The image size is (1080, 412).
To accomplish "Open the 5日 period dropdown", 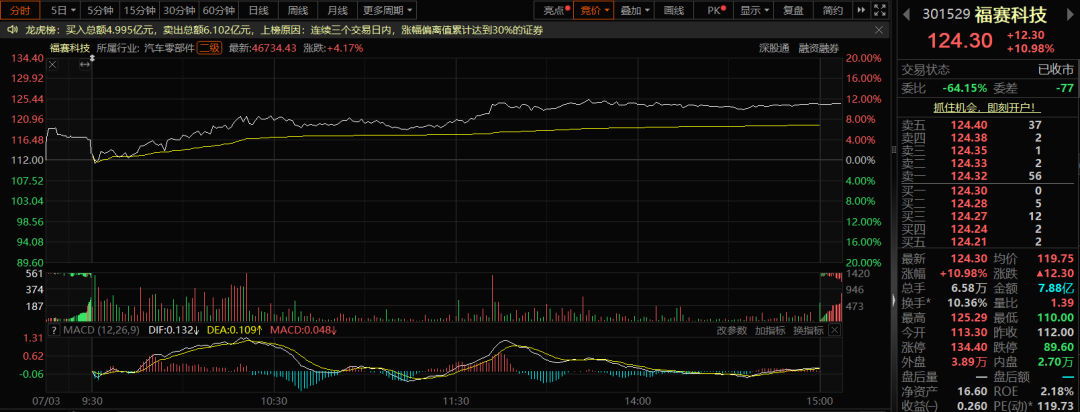I will click(63, 10).
